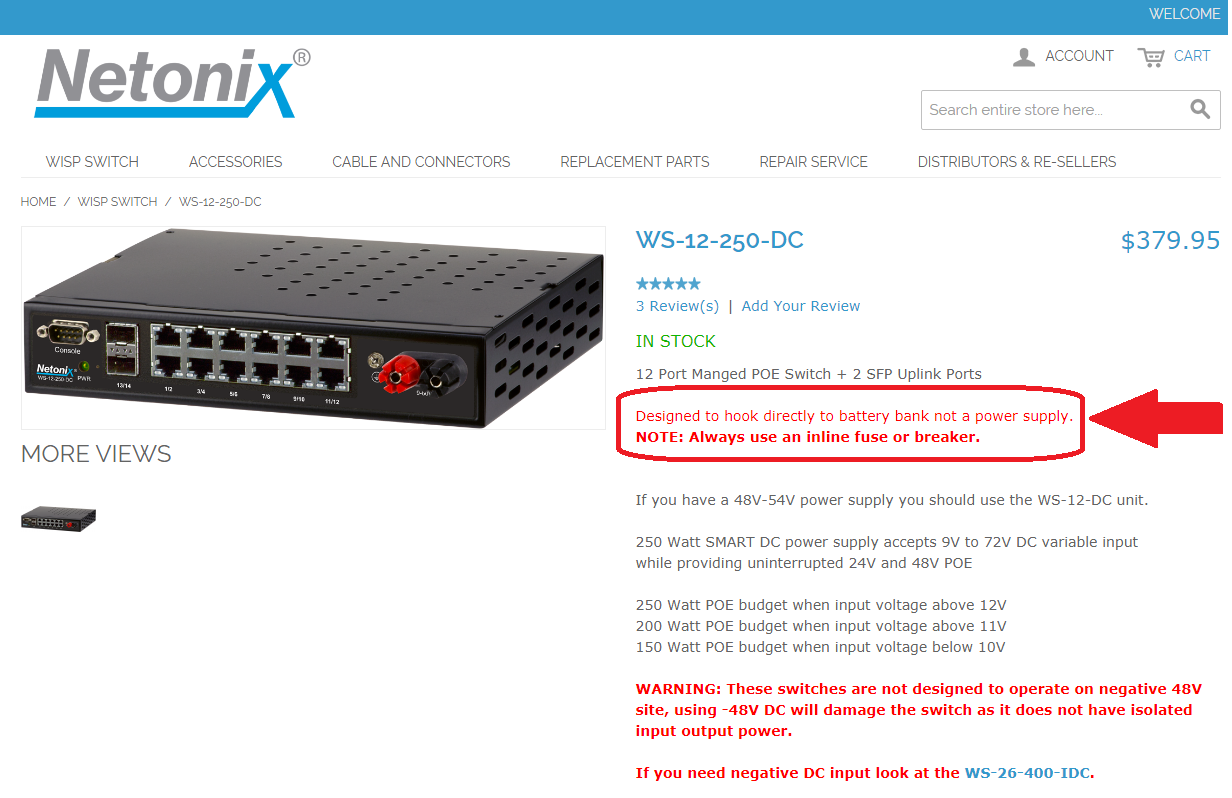The height and width of the screenshot is (798, 1232).
Task: Open DISTRIBUTORS & RE-SELLERS menu
Action: (x=1017, y=161)
